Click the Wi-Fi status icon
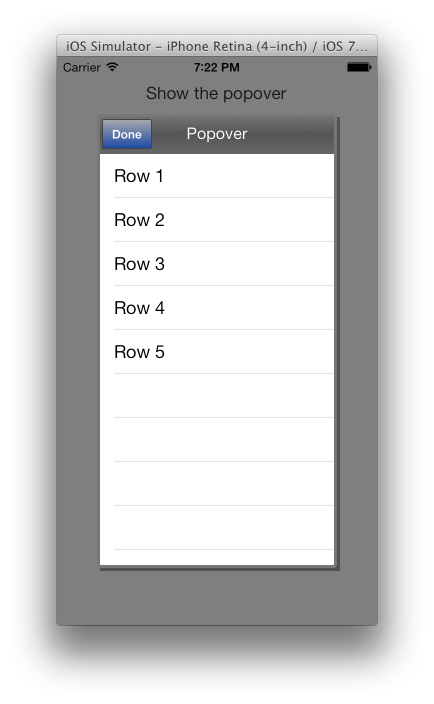This screenshot has height=704, width=434. point(112,67)
